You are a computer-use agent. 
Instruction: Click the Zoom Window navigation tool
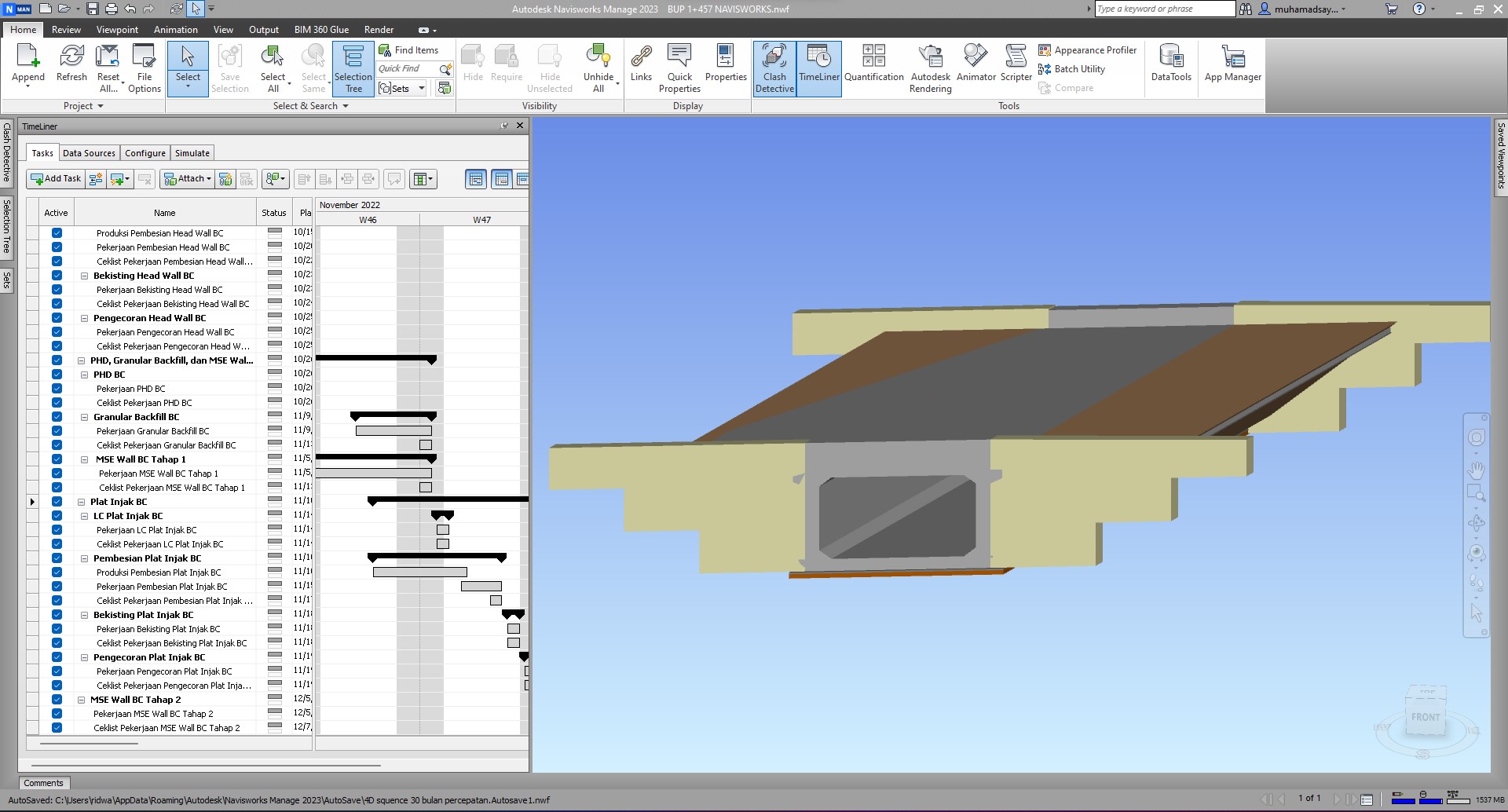1477,494
